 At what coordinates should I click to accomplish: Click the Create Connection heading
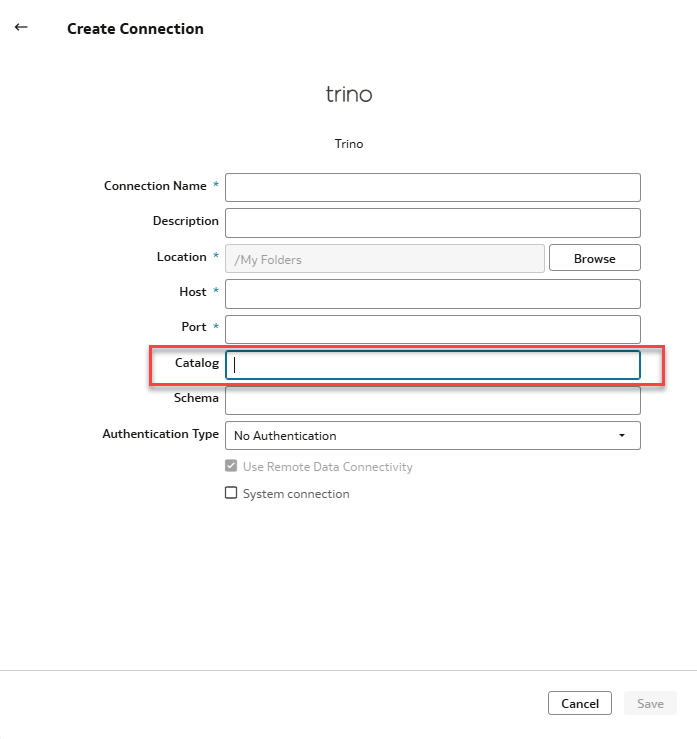135,29
